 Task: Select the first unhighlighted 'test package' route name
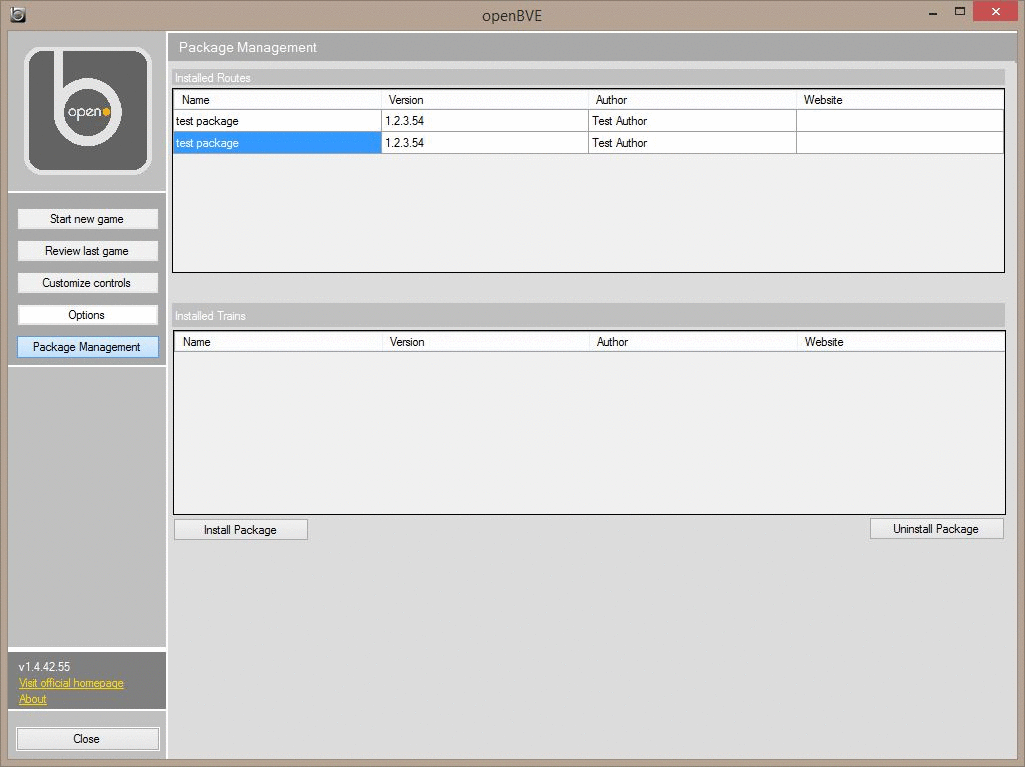[277, 121]
